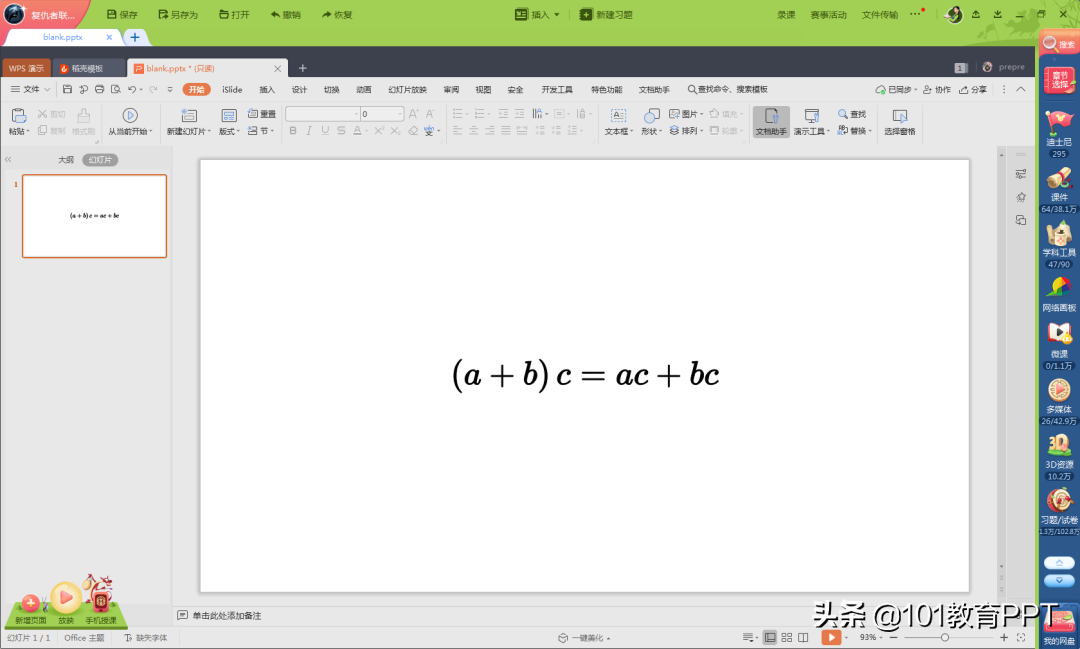
Task: Toggle Strikethrough formatting
Action: pyautogui.click(x=341, y=130)
